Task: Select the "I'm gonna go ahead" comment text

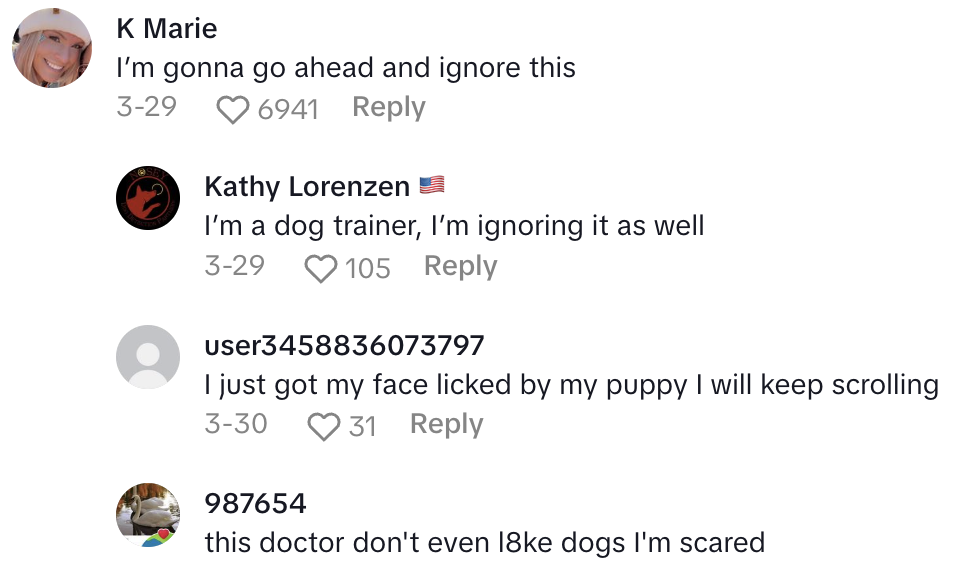Action: [346, 68]
